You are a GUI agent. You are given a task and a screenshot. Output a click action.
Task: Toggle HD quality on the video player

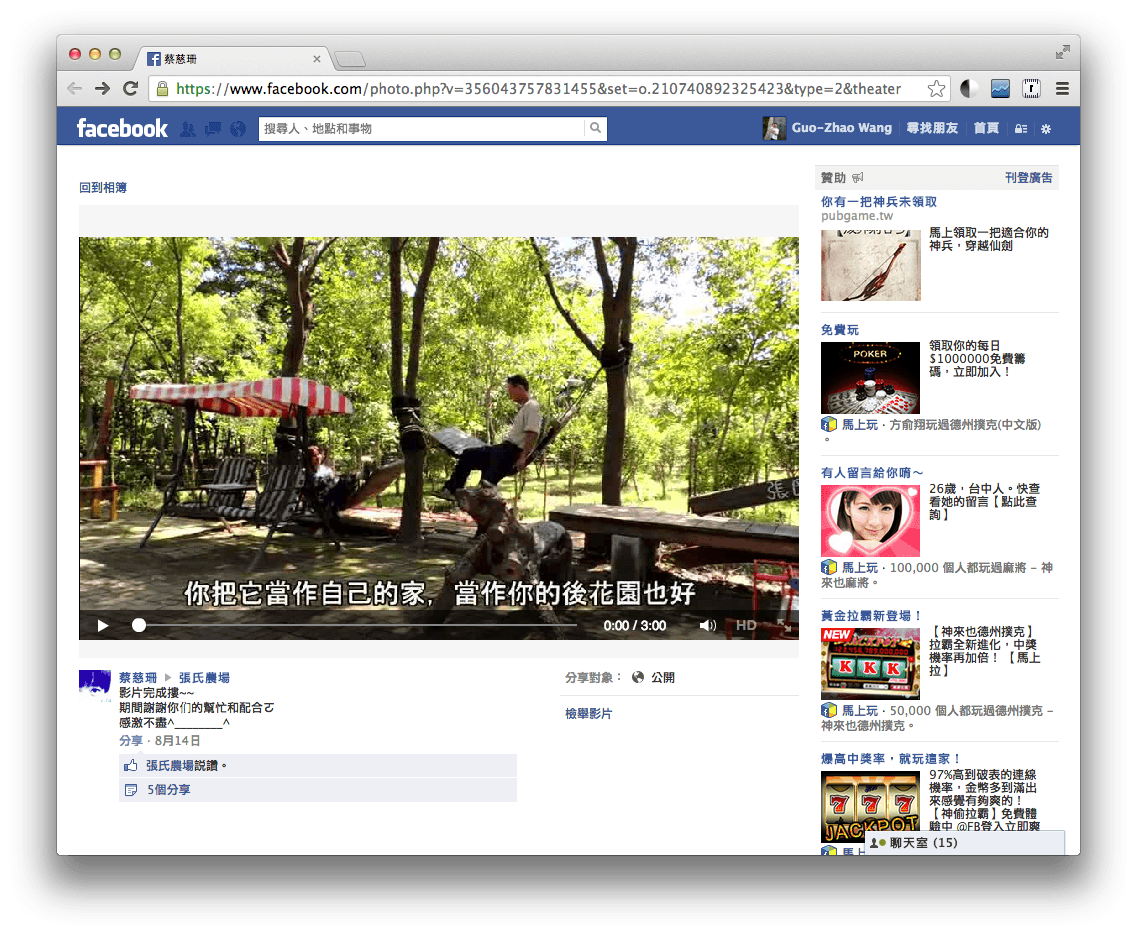pyautogui.click(x=746, y=626)
